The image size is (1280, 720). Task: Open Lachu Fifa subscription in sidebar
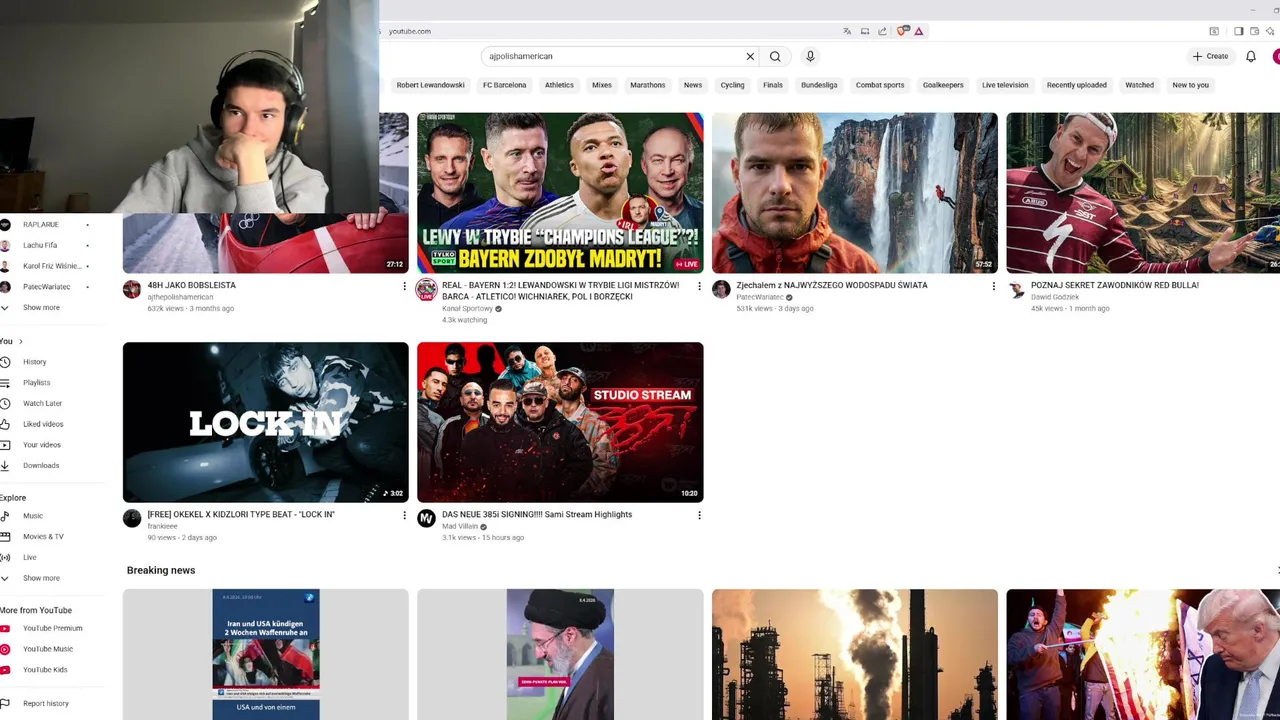[x=40, y=245]
